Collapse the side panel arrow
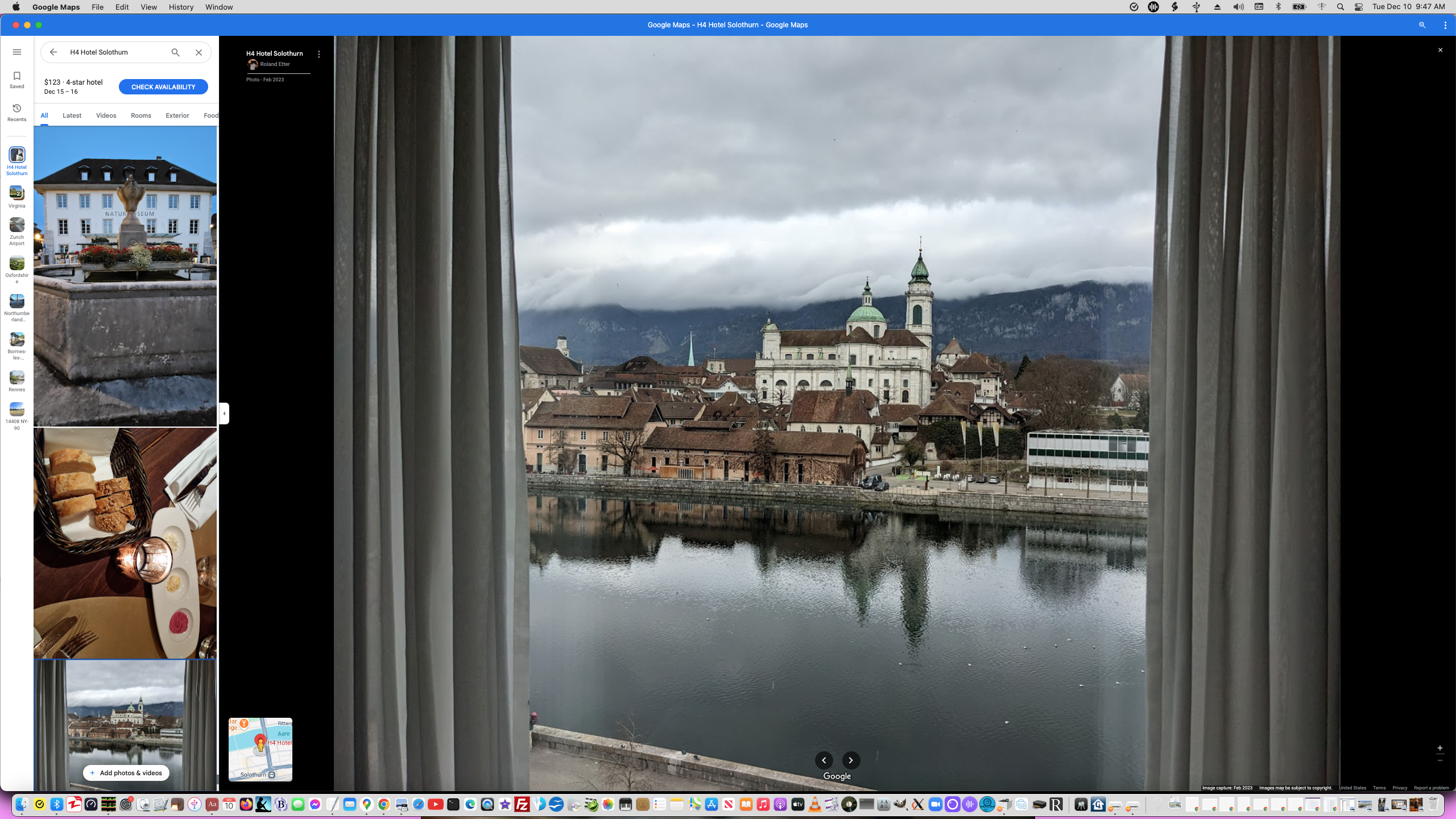The image size is (1456, 819). tap(224, 413)
